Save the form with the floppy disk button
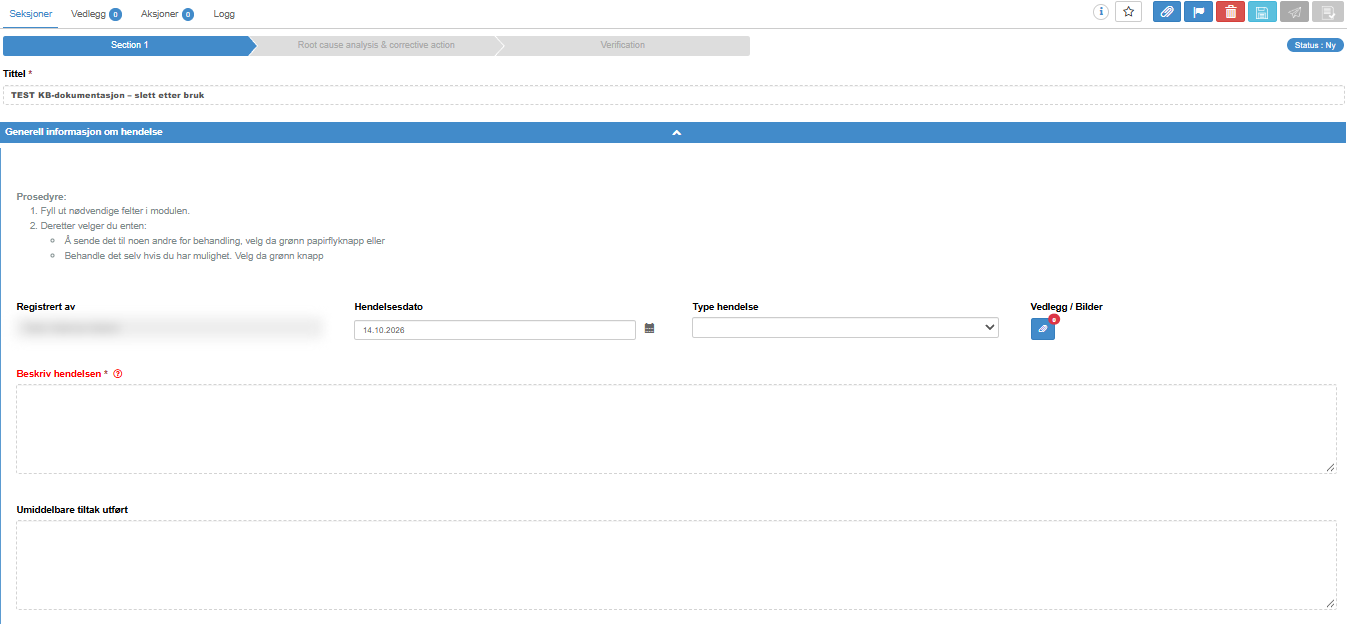1347x624 pixels. 1262,12
